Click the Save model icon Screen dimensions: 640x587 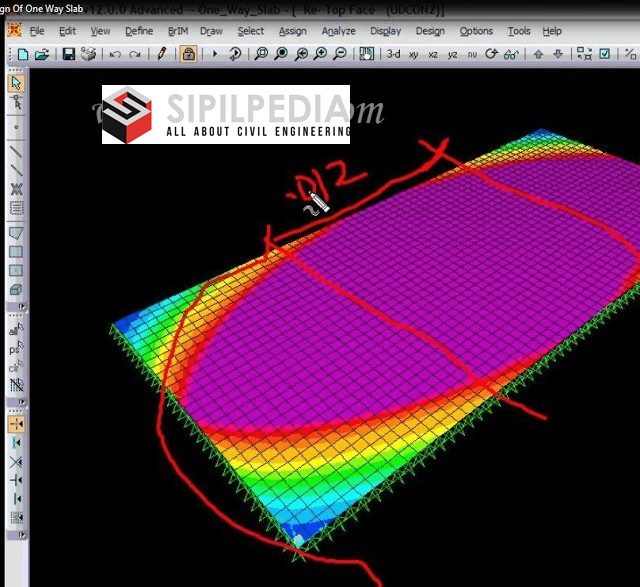tap(68, 54)
